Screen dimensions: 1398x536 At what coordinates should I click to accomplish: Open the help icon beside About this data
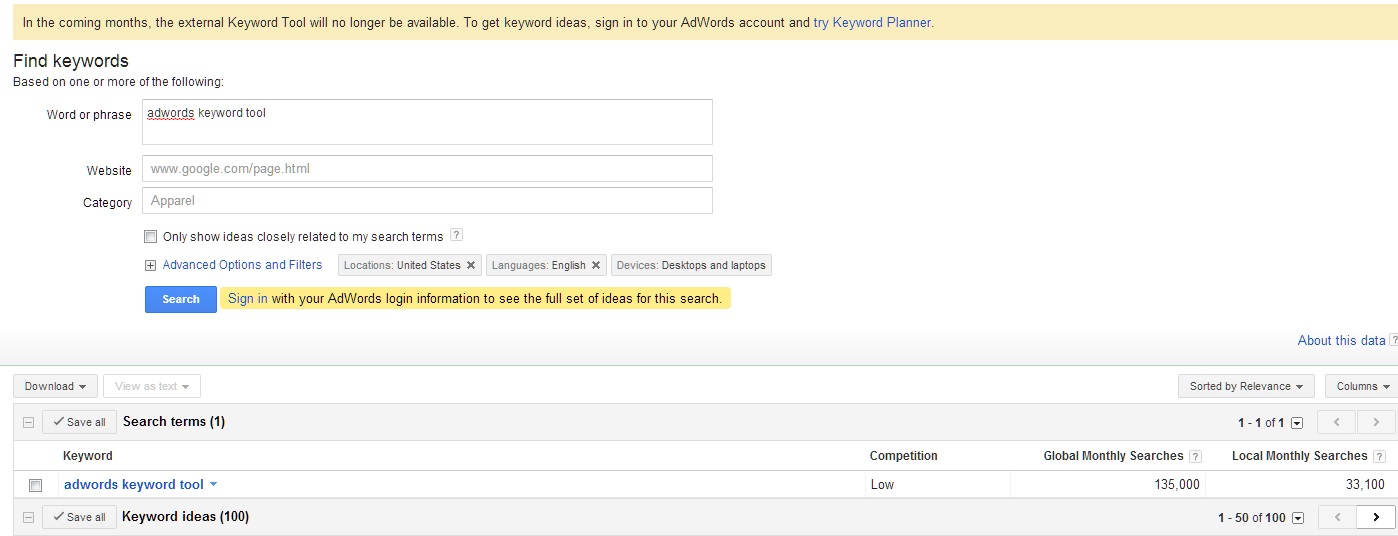1393,340
